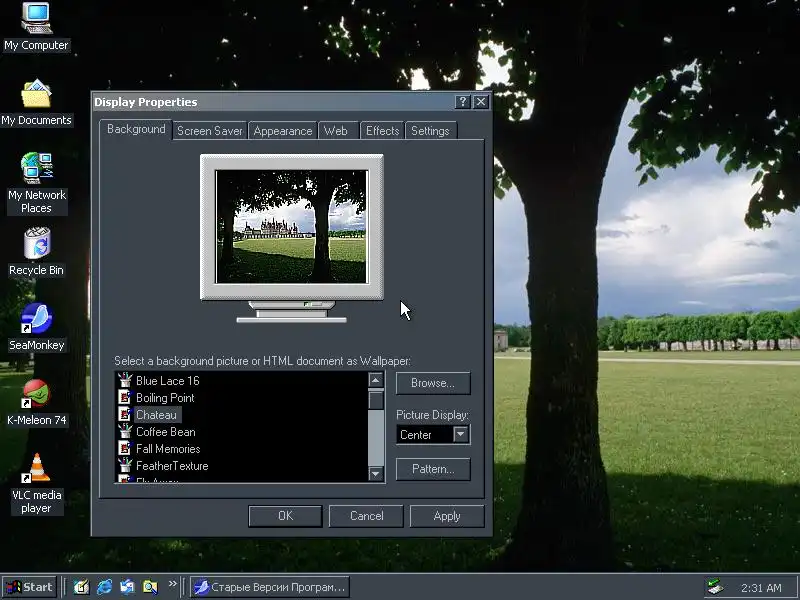
Task: Click the monitor wallpaper preview
Action: coord(291,227)
